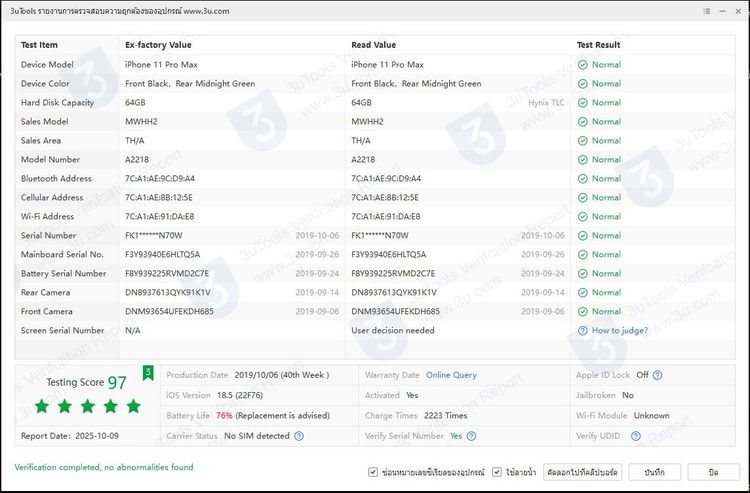Click the 'Hynix TLC' storage type text
Viewport: 750px width, 493px height.
(x=546, y=103)
